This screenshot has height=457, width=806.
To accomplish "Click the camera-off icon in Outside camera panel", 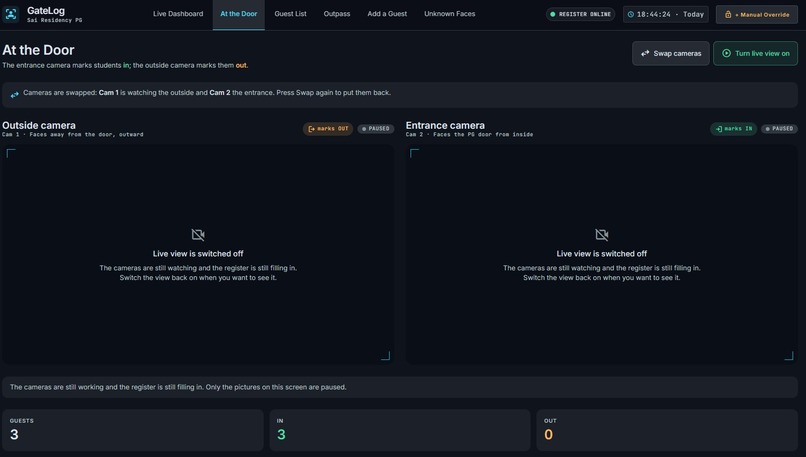I will 198,235.
